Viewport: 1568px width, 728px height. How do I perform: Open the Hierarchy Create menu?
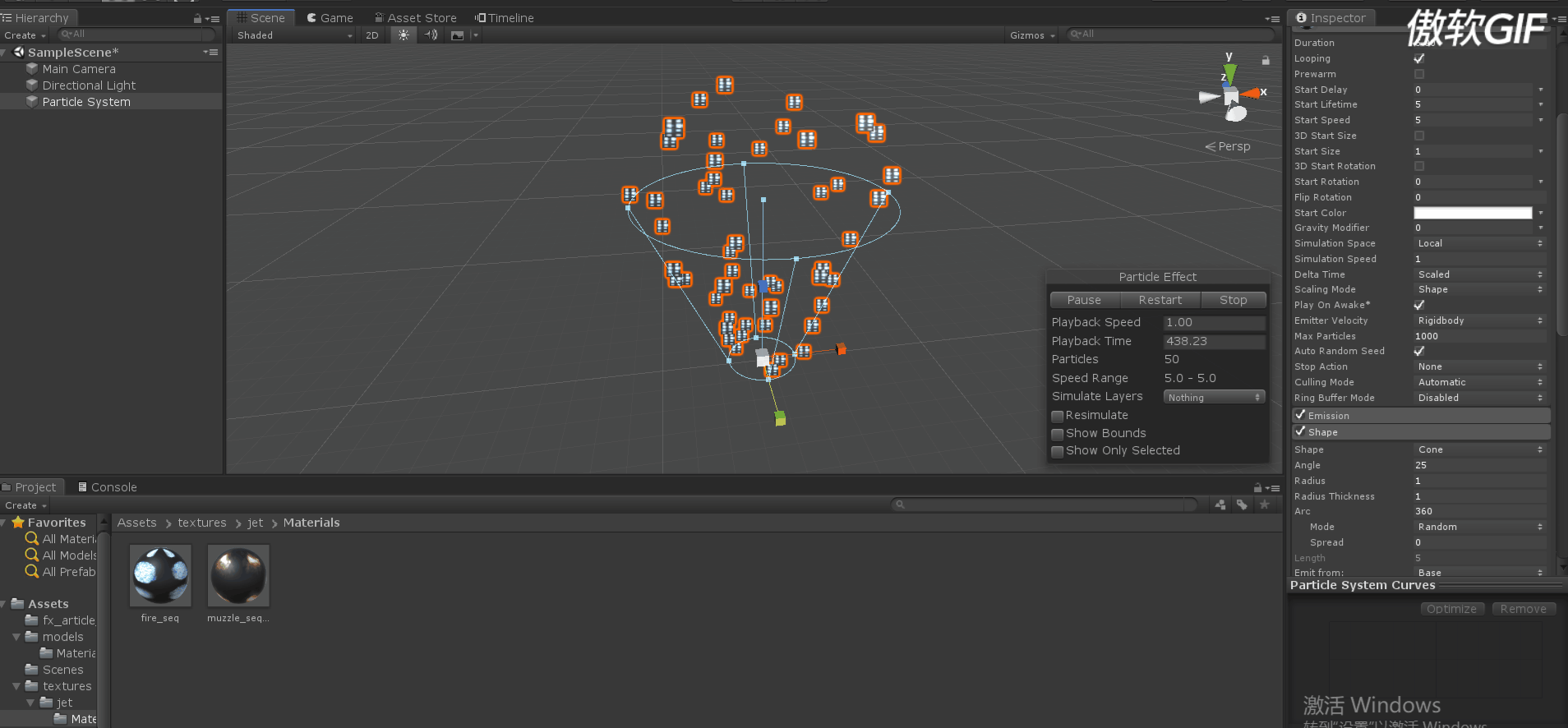(x=25, y=35)
